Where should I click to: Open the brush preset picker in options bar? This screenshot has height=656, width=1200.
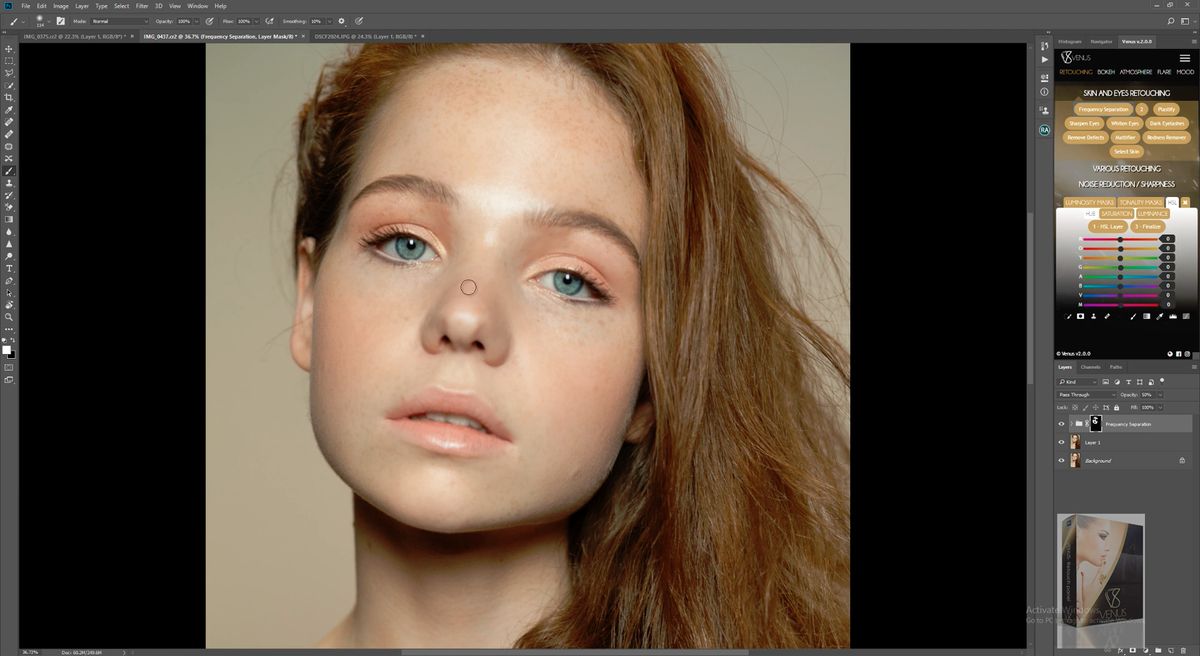coord(40,20)
